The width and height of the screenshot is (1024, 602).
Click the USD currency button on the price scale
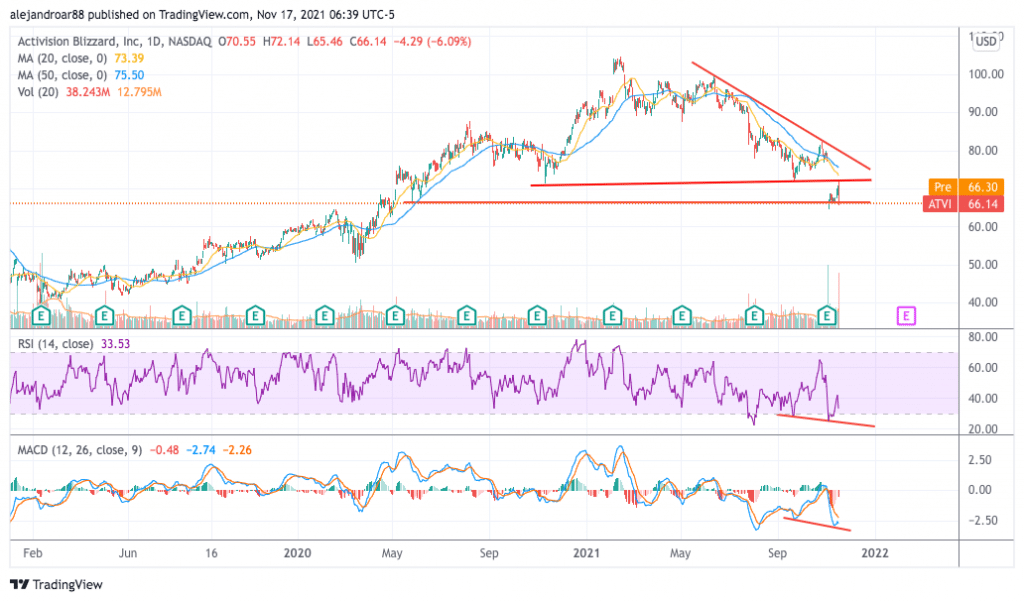(985, 41)
